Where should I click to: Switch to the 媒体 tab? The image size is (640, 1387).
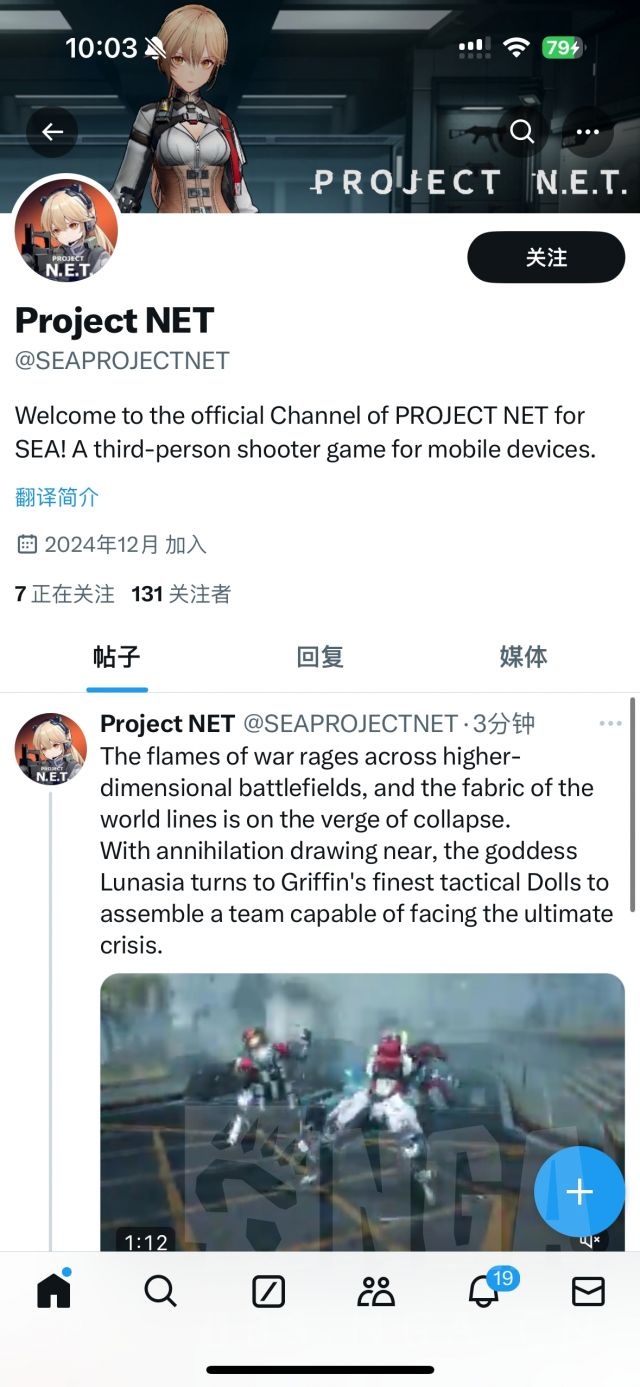[x=522, y=657]
